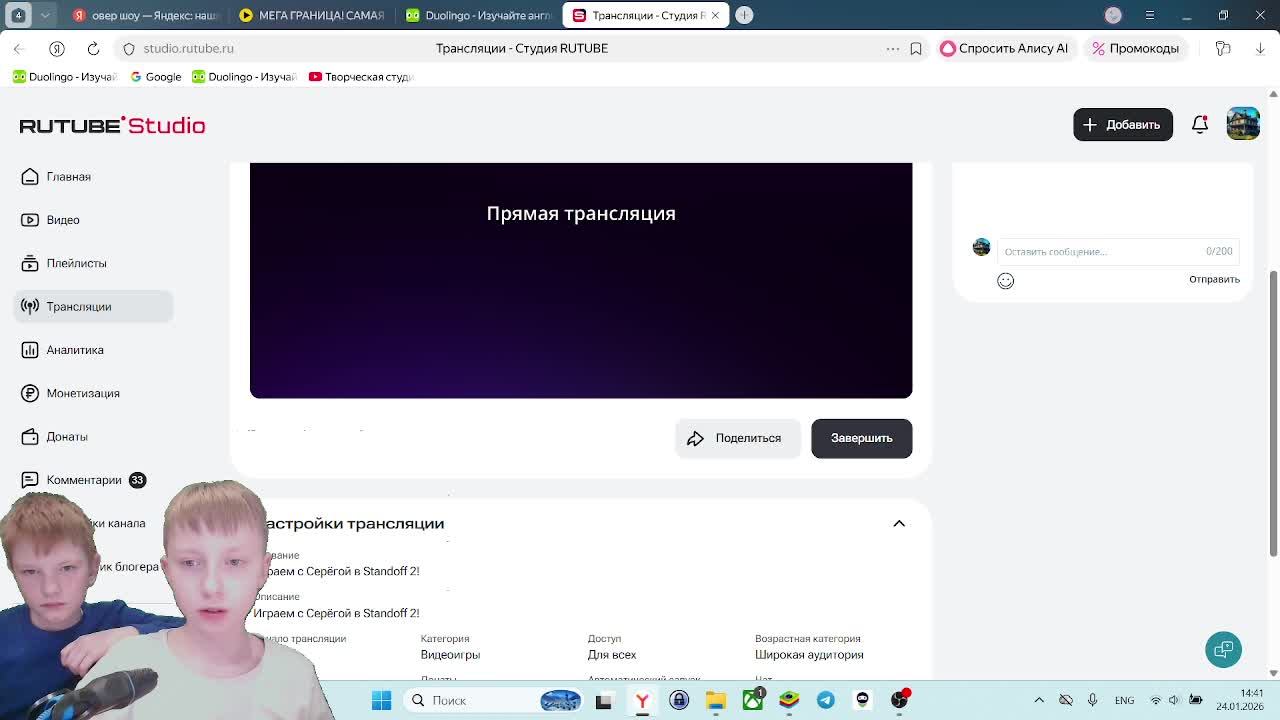Open the first Duolingo bookmark
Viewport: 1280px width, 720px height.
point(65,77)
